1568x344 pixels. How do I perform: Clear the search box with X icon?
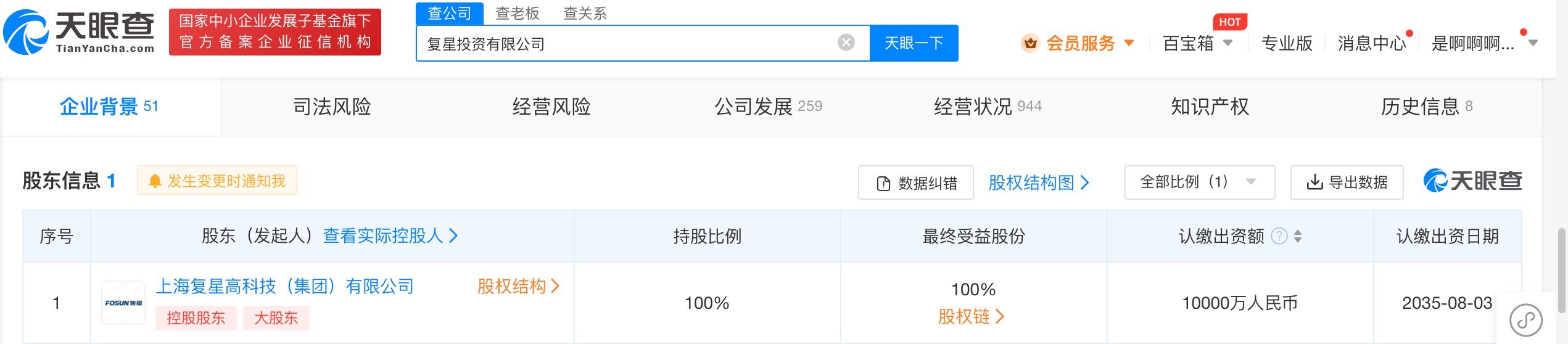tap(846, 43)
